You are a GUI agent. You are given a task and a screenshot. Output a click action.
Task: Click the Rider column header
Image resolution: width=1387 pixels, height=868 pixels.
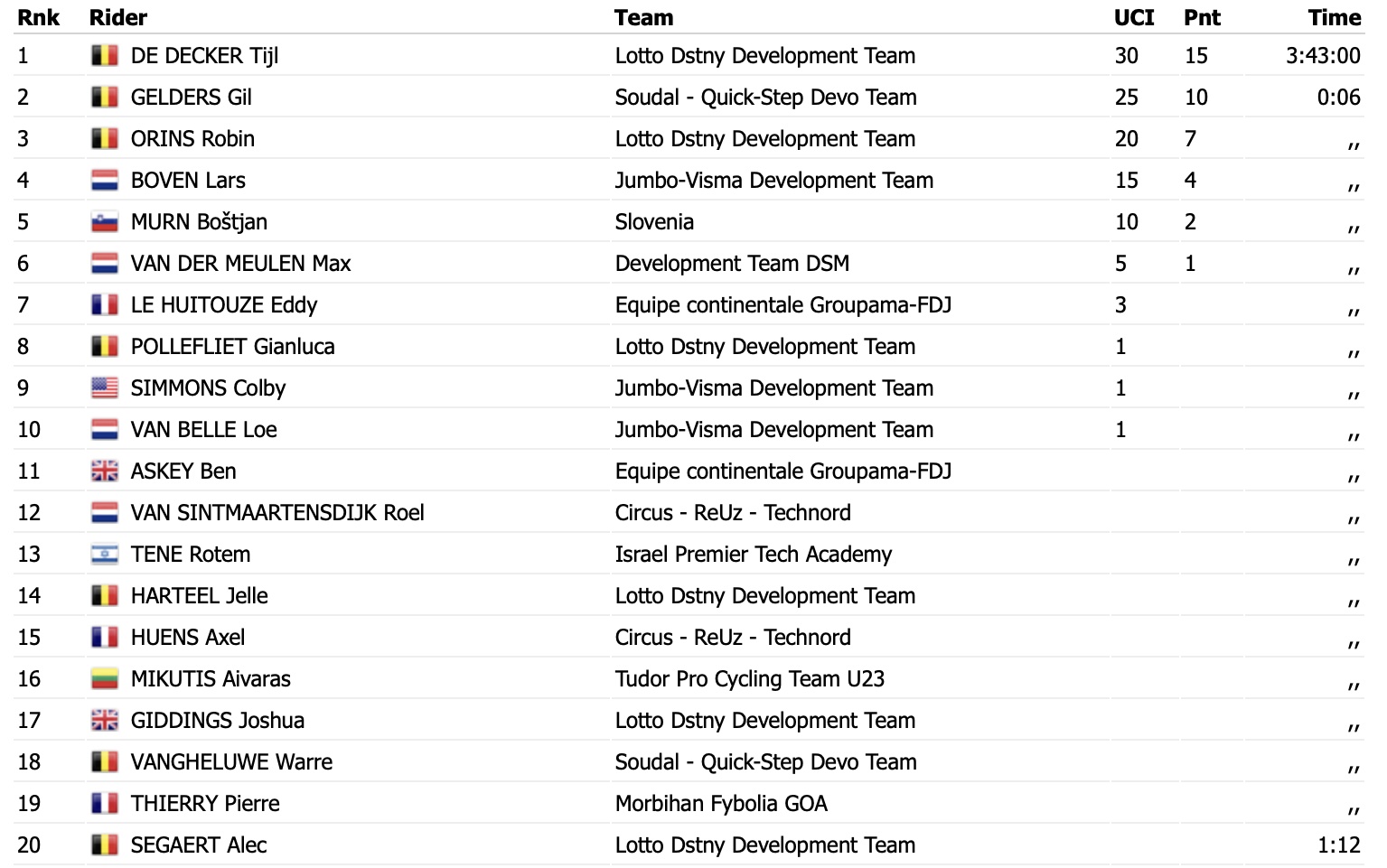(118, 17)
